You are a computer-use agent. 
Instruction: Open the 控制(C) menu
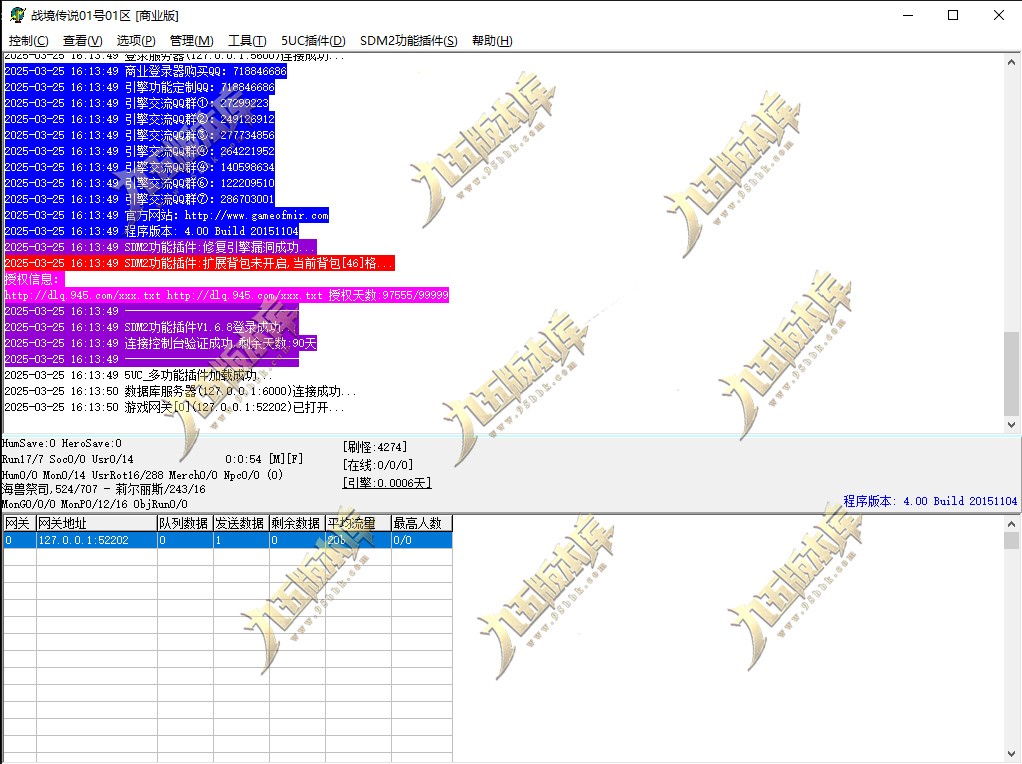(28, 40)
